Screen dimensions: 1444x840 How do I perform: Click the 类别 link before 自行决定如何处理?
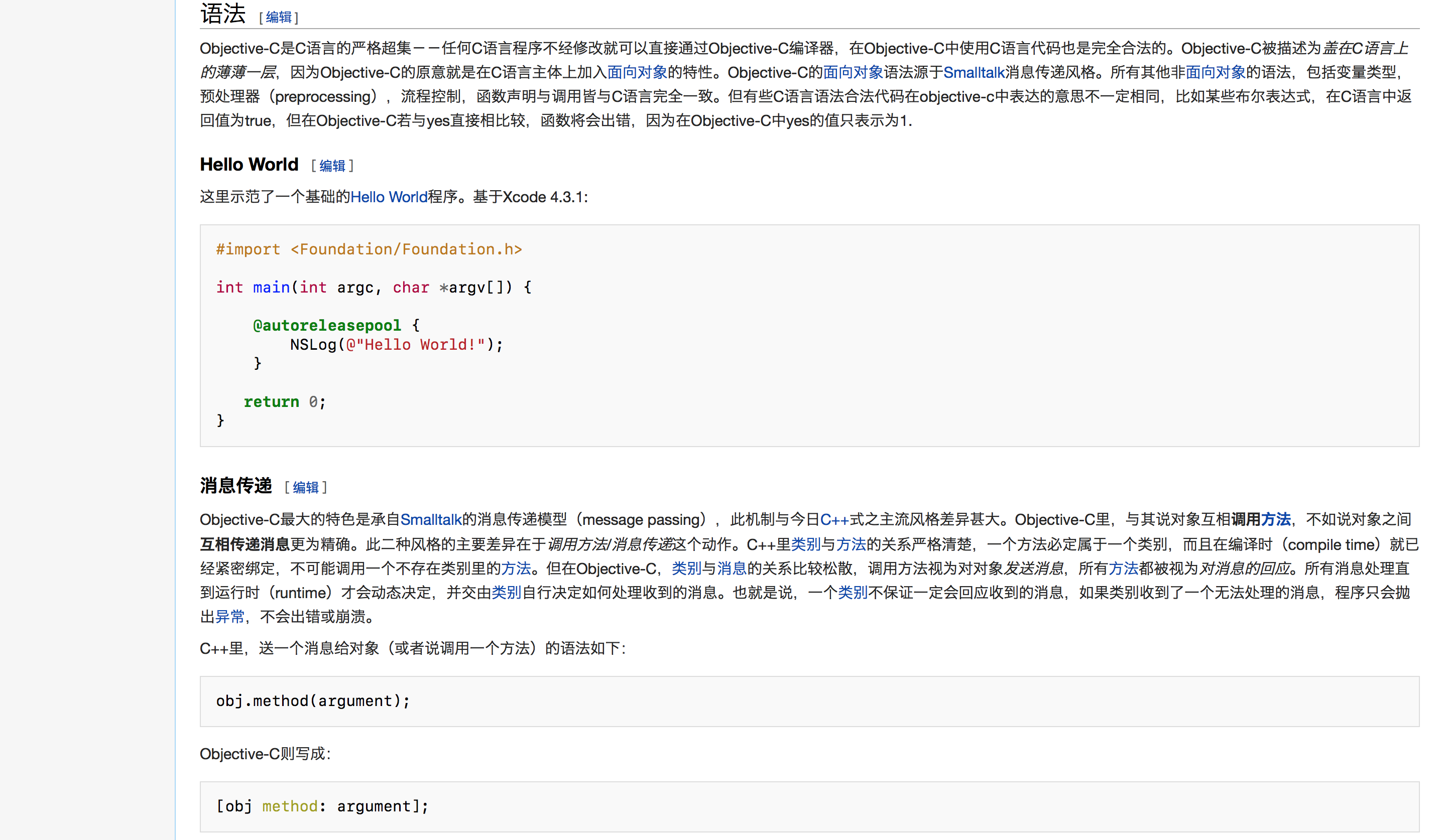506,593
